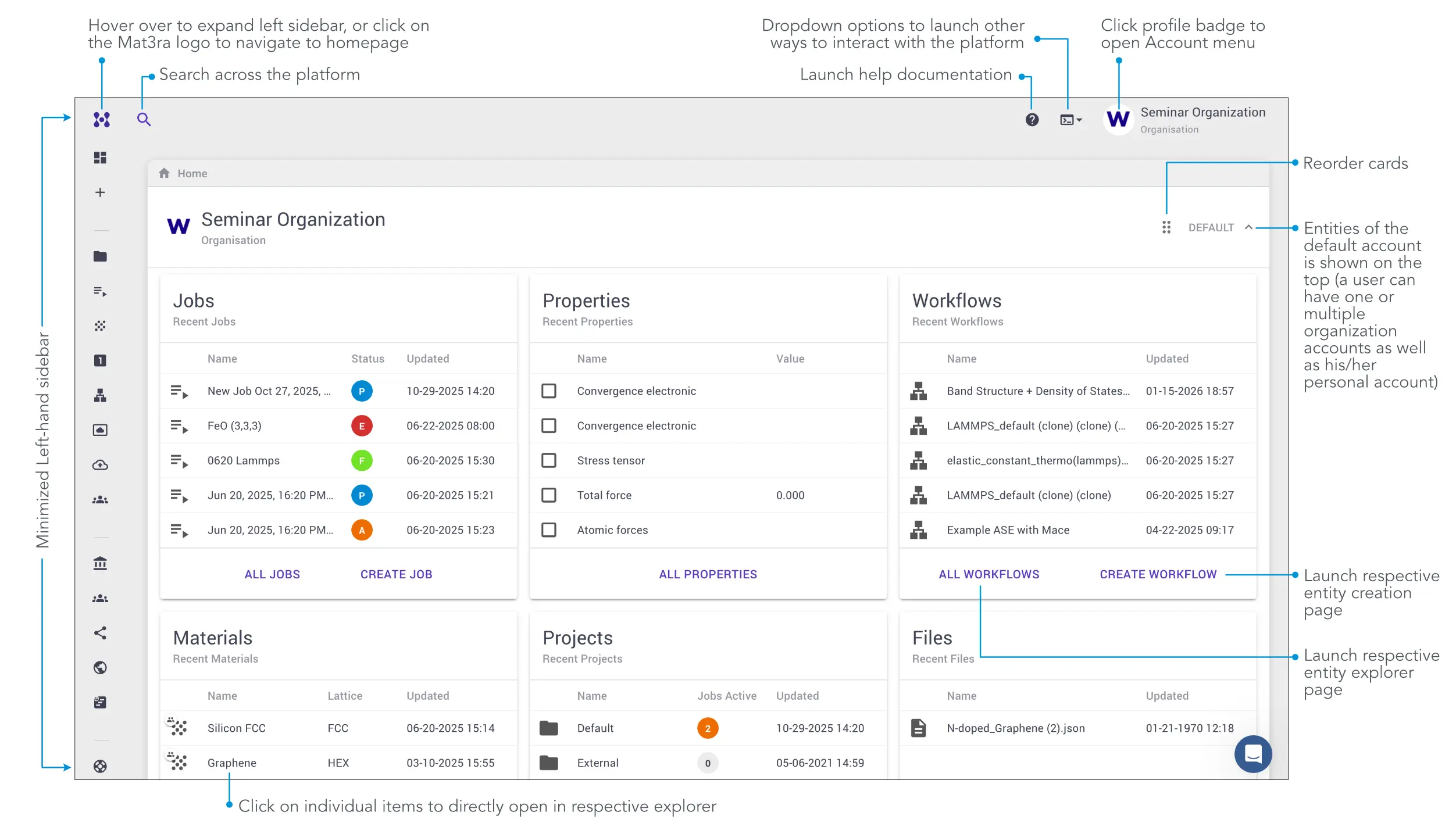The height and width of the screenshot is (830, 1456).
Task: Click the cloud upload sidebar icon
Action: [100, 464]
